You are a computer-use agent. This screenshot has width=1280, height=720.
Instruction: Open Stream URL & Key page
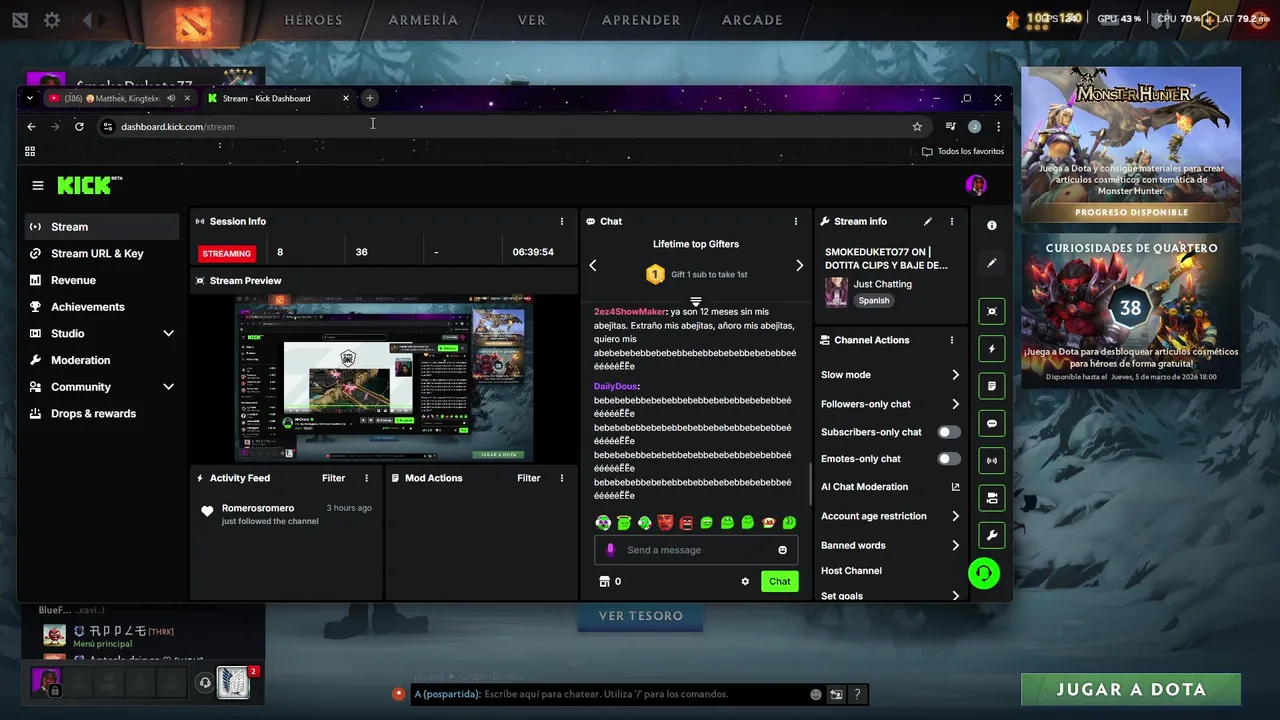(102, 254)
